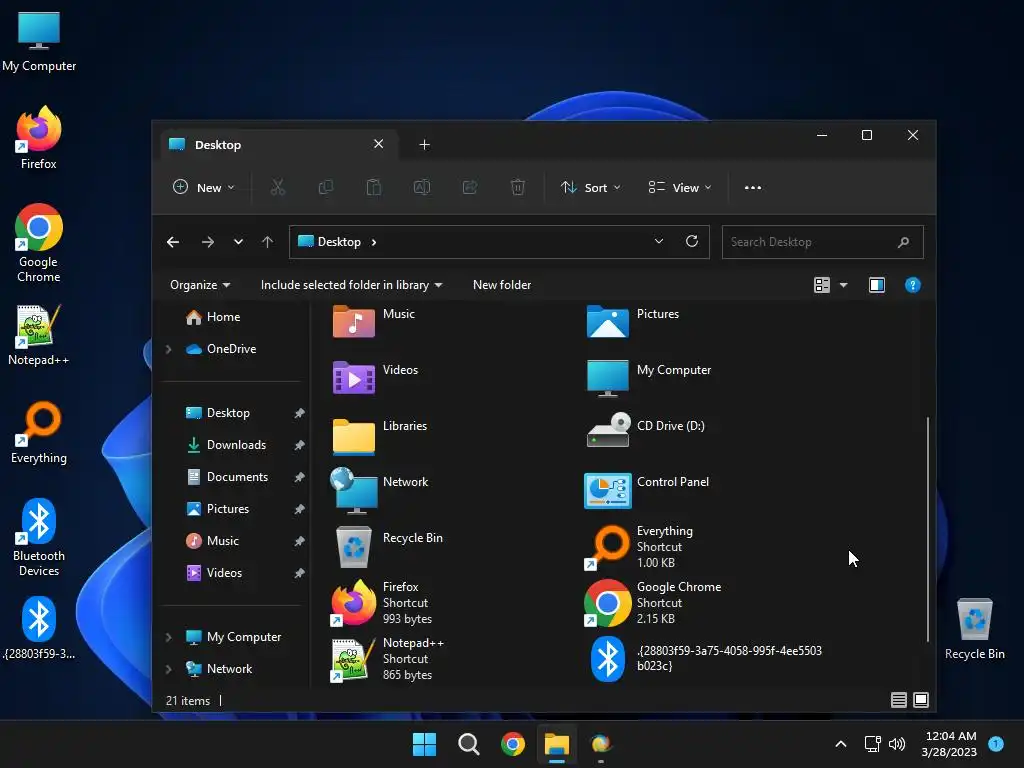Open the view options arrow dropdown

pyautogui.click(x=843, y=285)
